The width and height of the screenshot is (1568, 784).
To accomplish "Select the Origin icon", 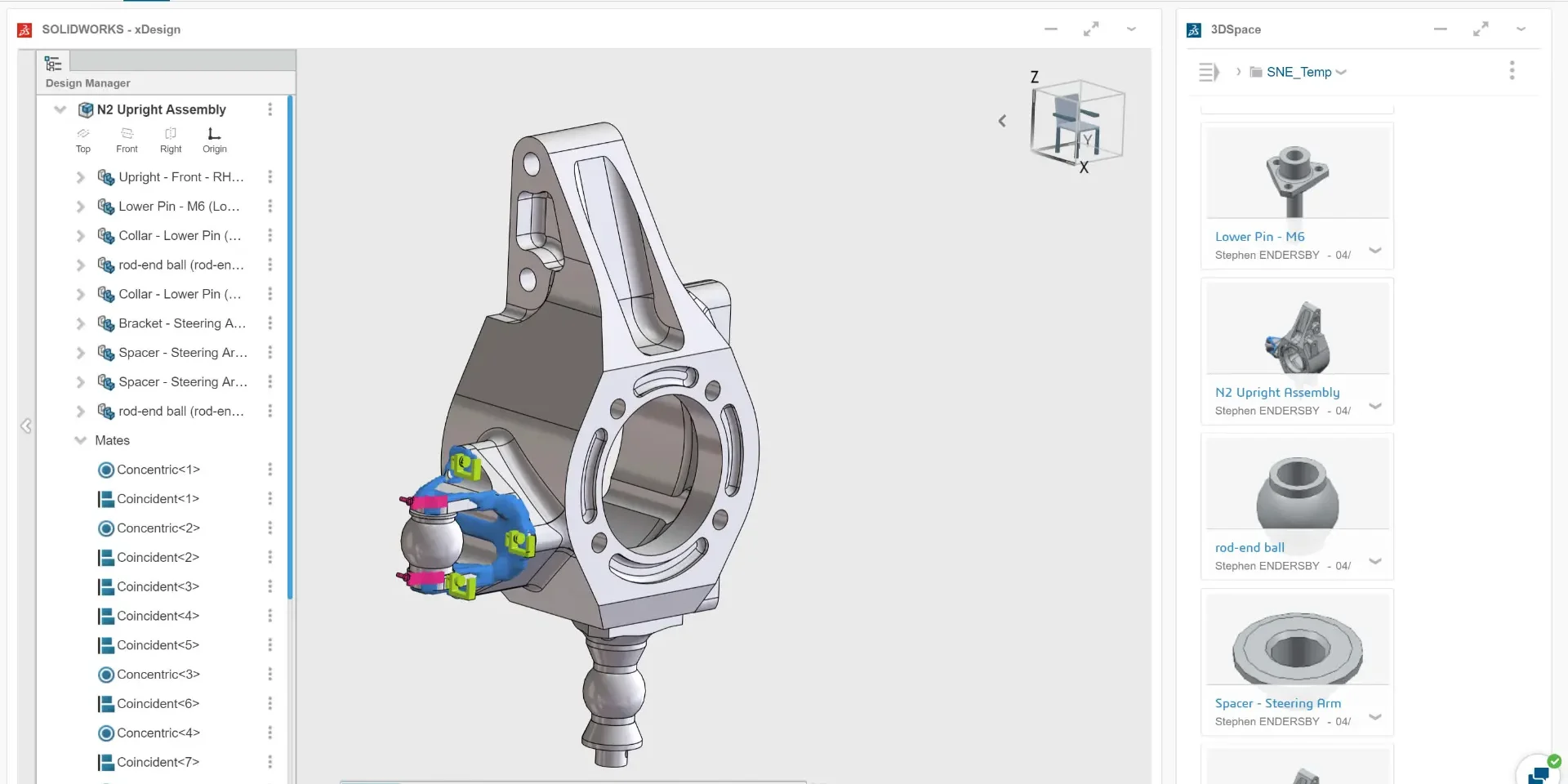I will click(x=214, y=133).
